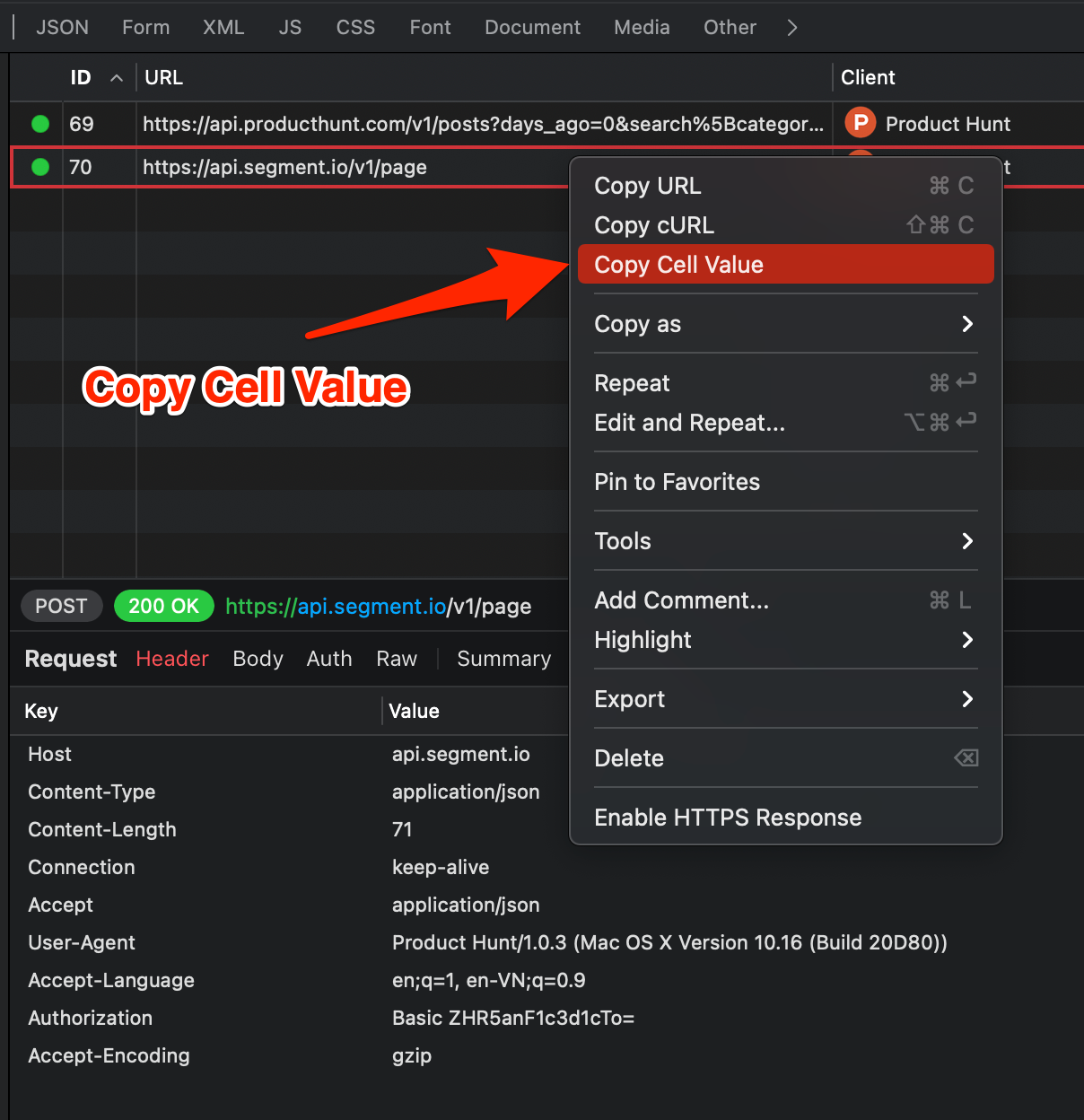Select the Content-Type header key
The image size is (1084, 1120).
click(92, 792)
